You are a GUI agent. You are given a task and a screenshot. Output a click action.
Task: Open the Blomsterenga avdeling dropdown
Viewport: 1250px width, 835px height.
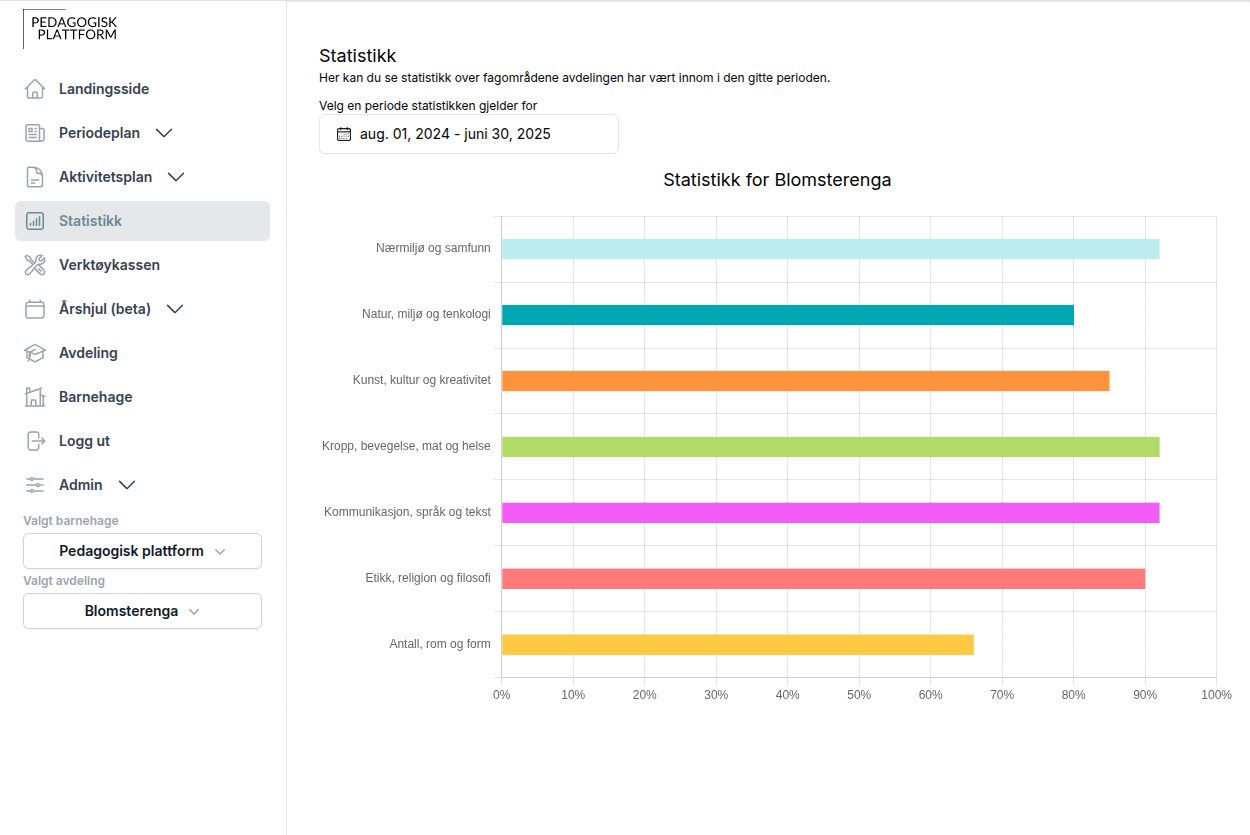coord(142,611)
